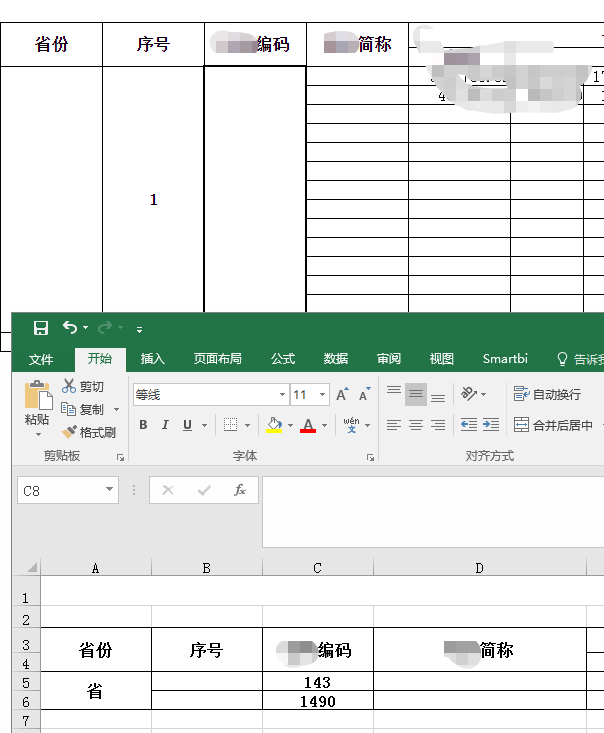
Task: Click the 粘贴 paste icon
Action: pyautogui.click(x=38, y=395)
